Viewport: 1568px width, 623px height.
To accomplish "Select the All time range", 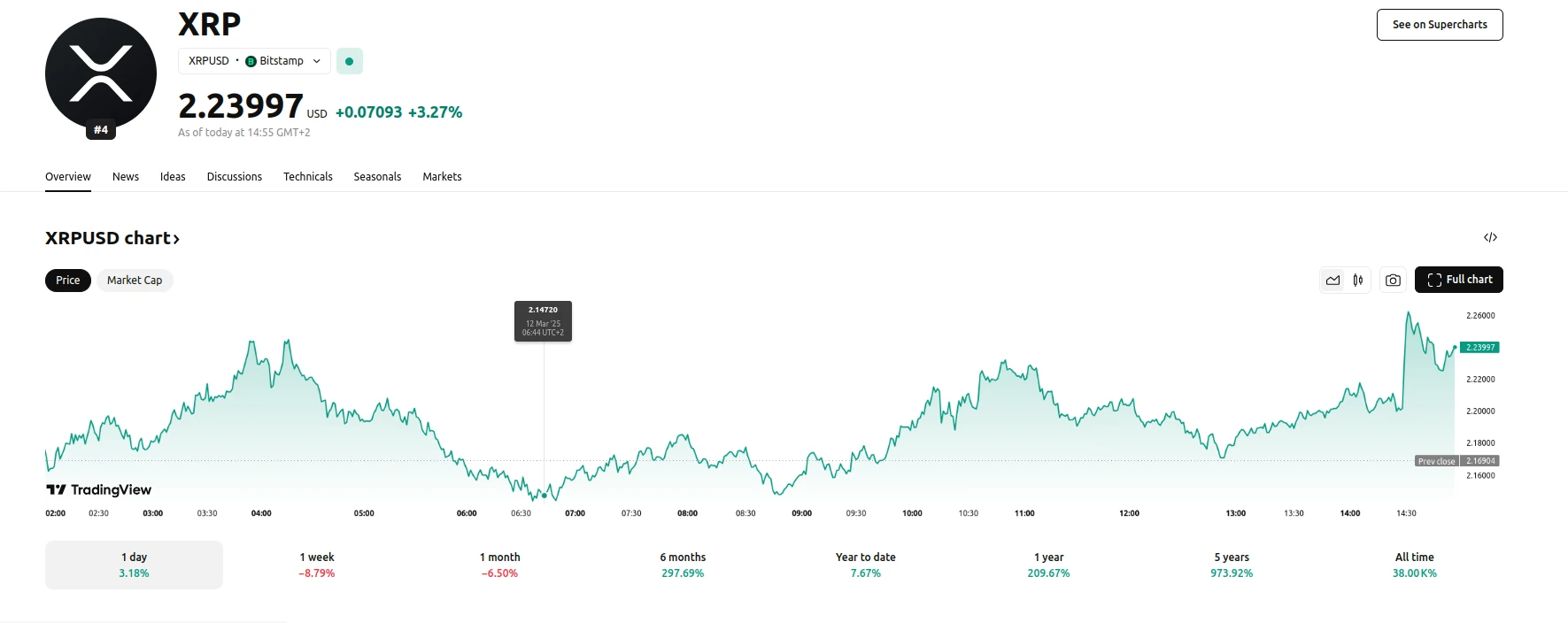I will (1414, 565).
